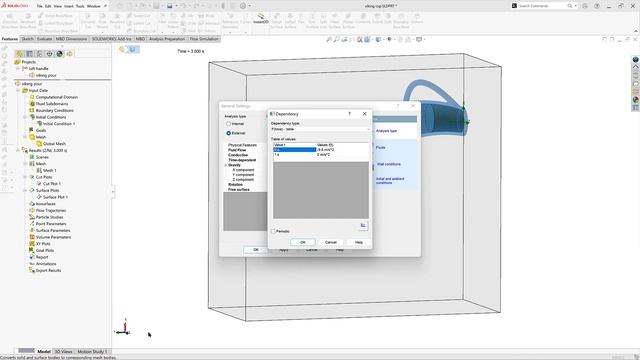Click the Goals flag icon

point(32,130)
